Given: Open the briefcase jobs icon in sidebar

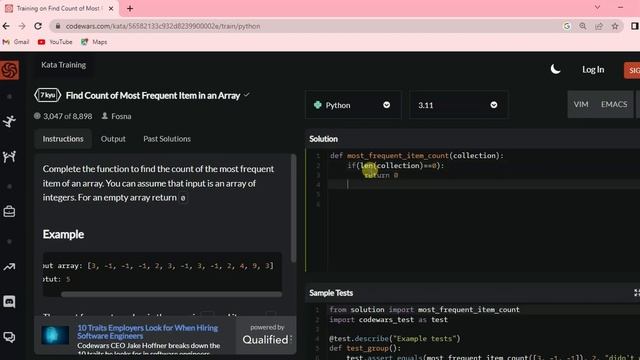Looking at the screenshot, I should 9,211.
